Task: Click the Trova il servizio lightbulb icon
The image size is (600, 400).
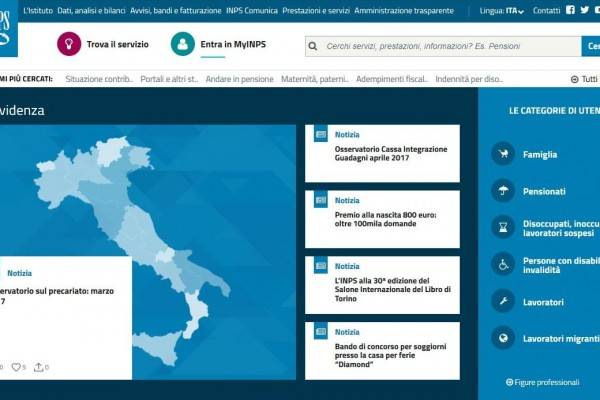Action: coord(69,44)
